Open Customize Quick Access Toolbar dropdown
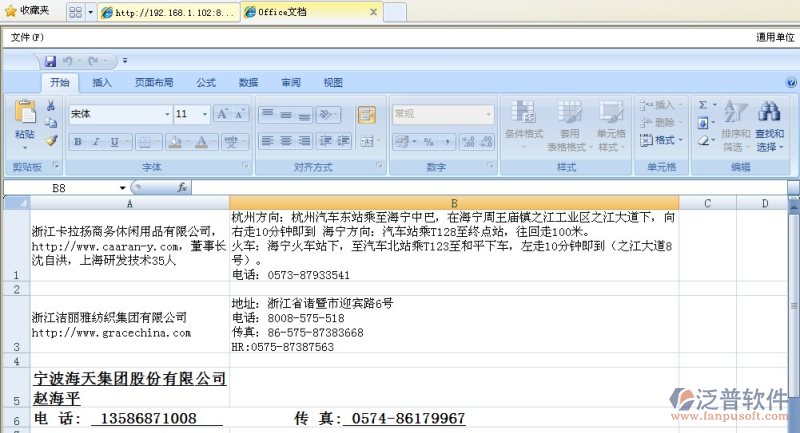The image size is (800, 433). (125, 61)
